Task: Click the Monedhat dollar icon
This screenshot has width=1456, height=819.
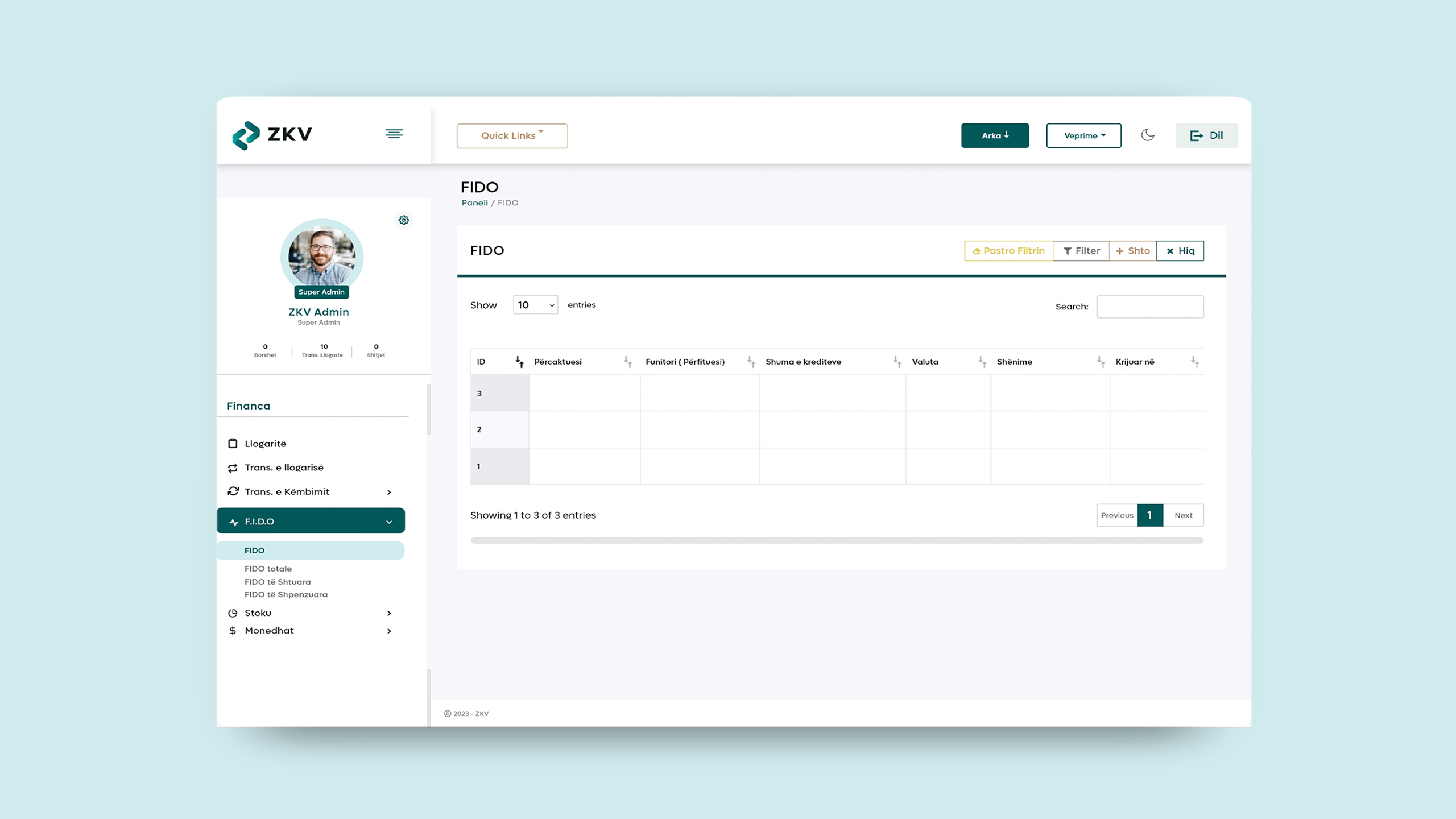Action: pyautogui.click(x=233, y=631)
